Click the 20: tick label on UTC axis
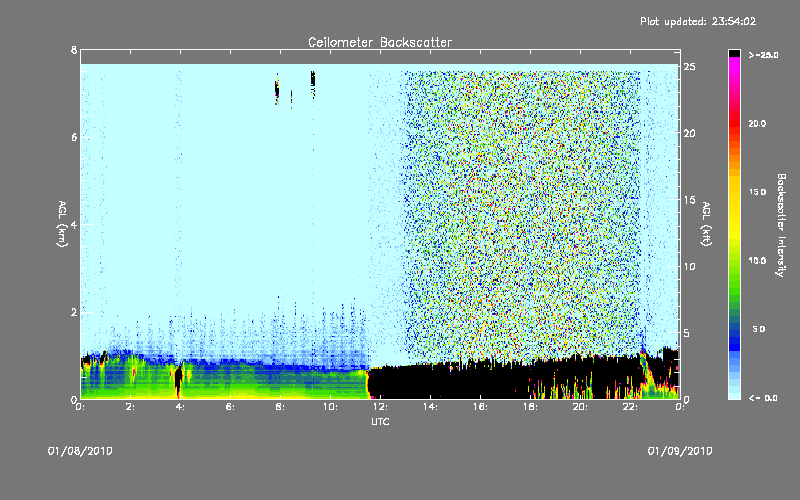 [580, 407]
